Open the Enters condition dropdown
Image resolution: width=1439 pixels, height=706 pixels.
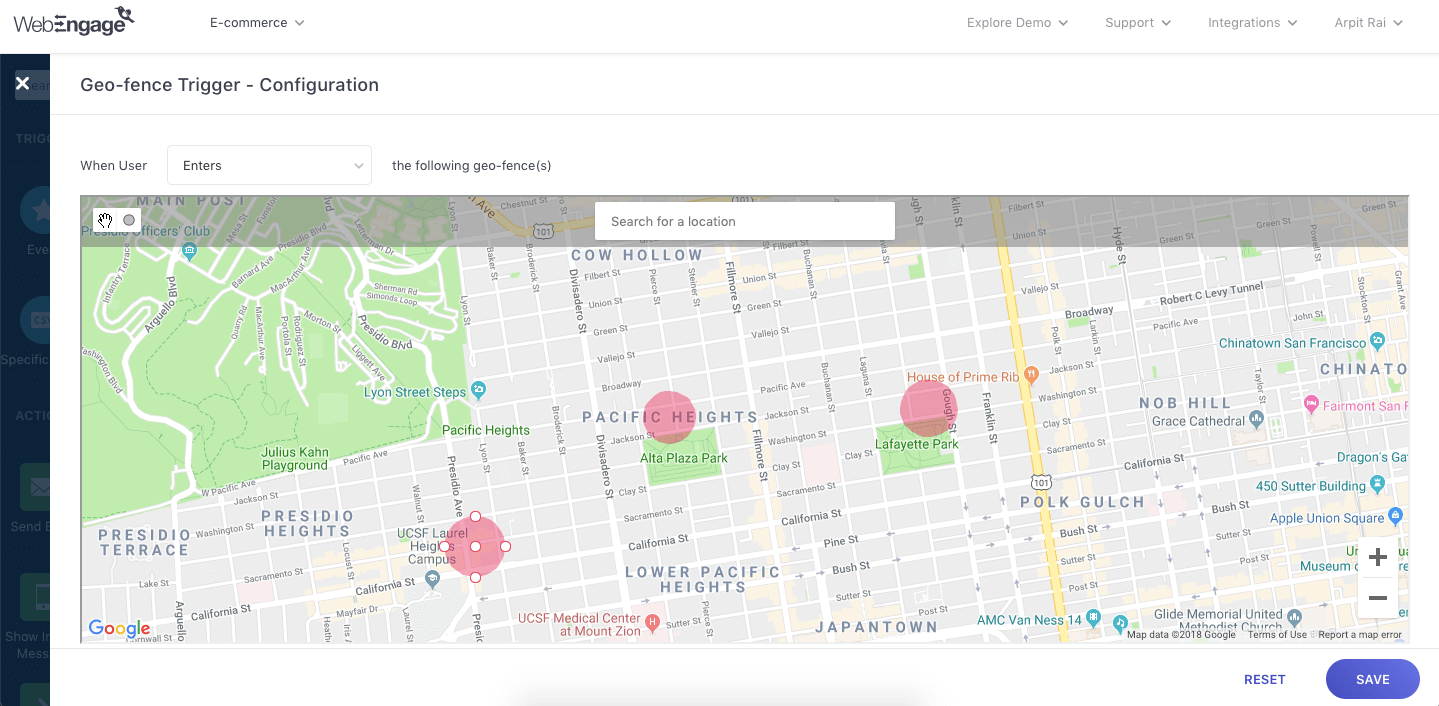click(x=270, y=166)
